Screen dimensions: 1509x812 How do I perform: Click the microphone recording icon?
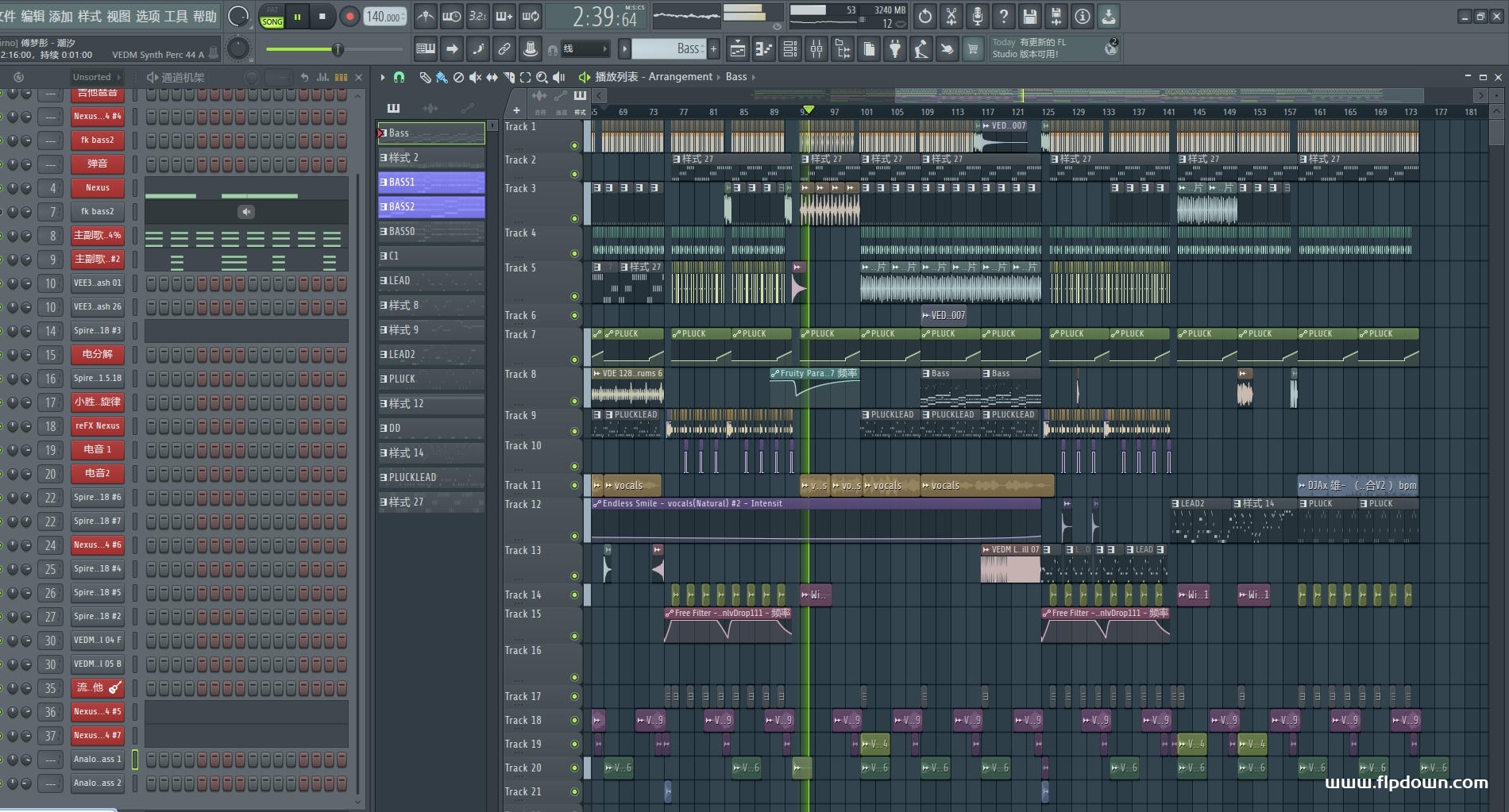[x=977, y=16]
